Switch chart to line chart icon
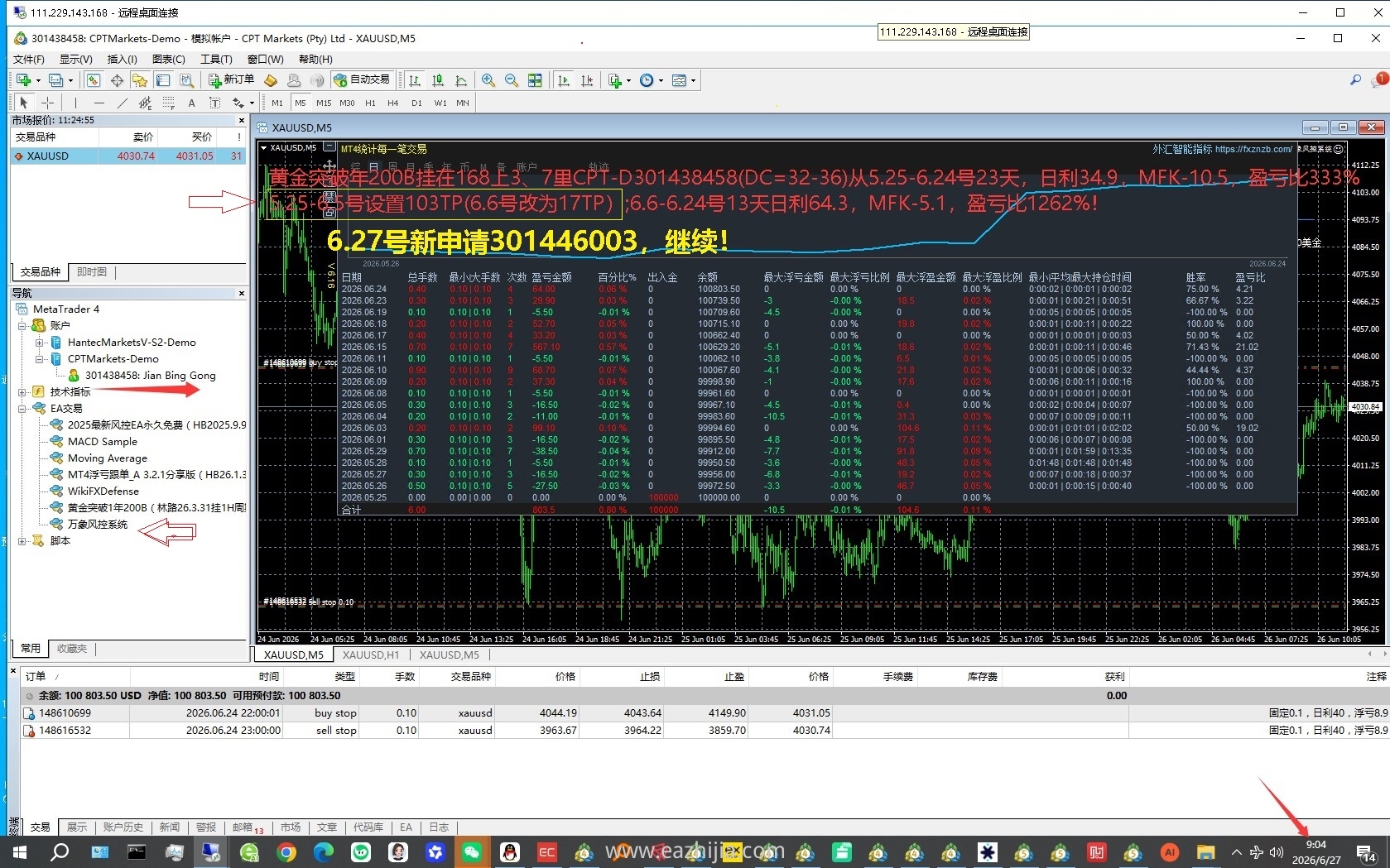This screenshot has width=1390, height=868. point(461,80)
